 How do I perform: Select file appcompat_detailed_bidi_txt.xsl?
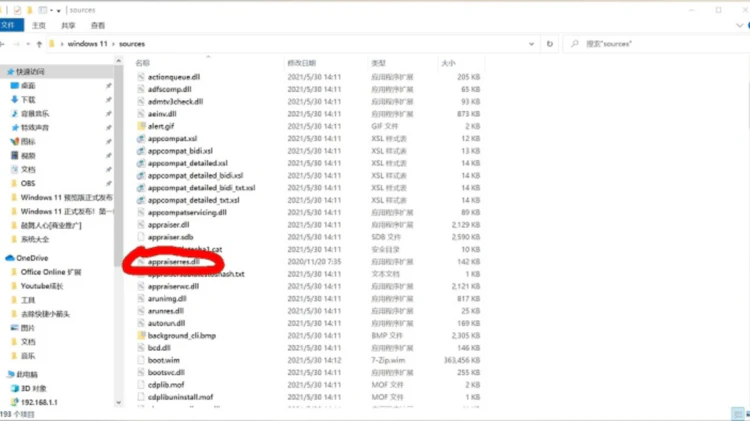pyautogui.click(x=201, y=188)
